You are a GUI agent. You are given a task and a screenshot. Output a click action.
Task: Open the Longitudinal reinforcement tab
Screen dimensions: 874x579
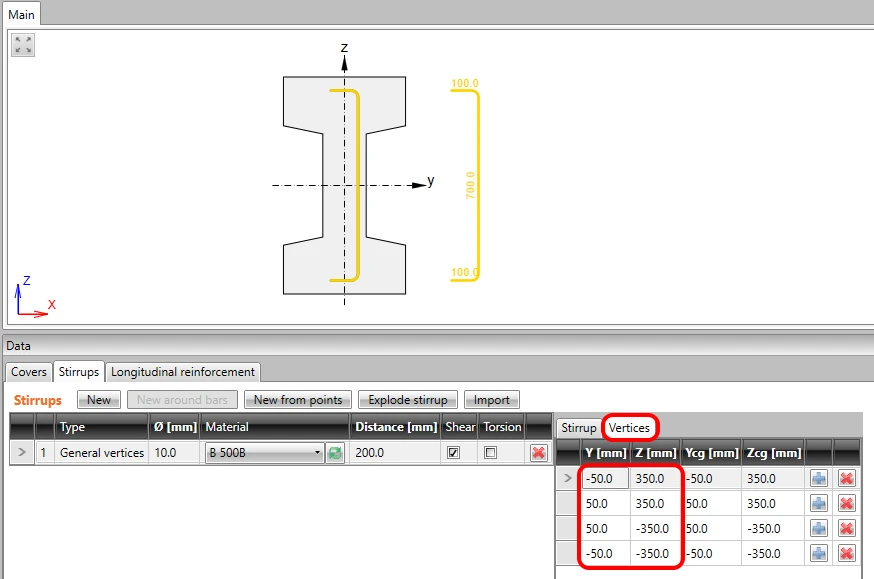coord(183,372)
